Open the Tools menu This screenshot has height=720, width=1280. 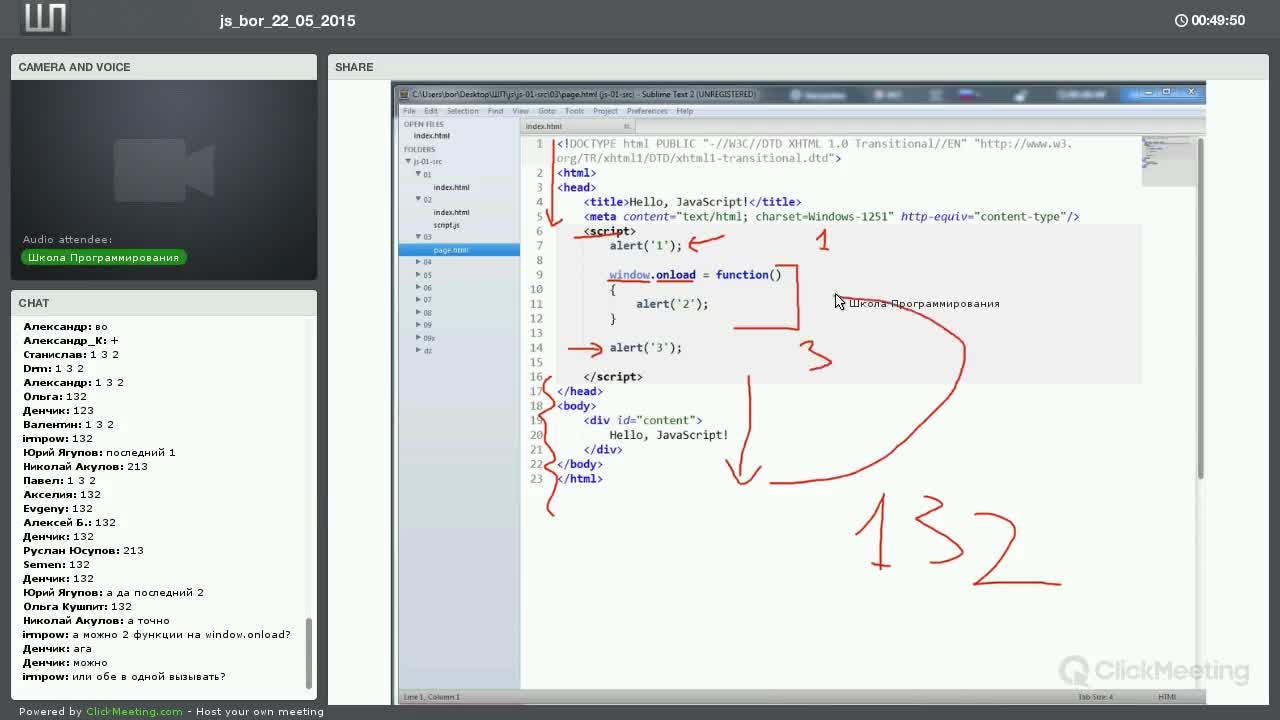click(x=574, y=111)
